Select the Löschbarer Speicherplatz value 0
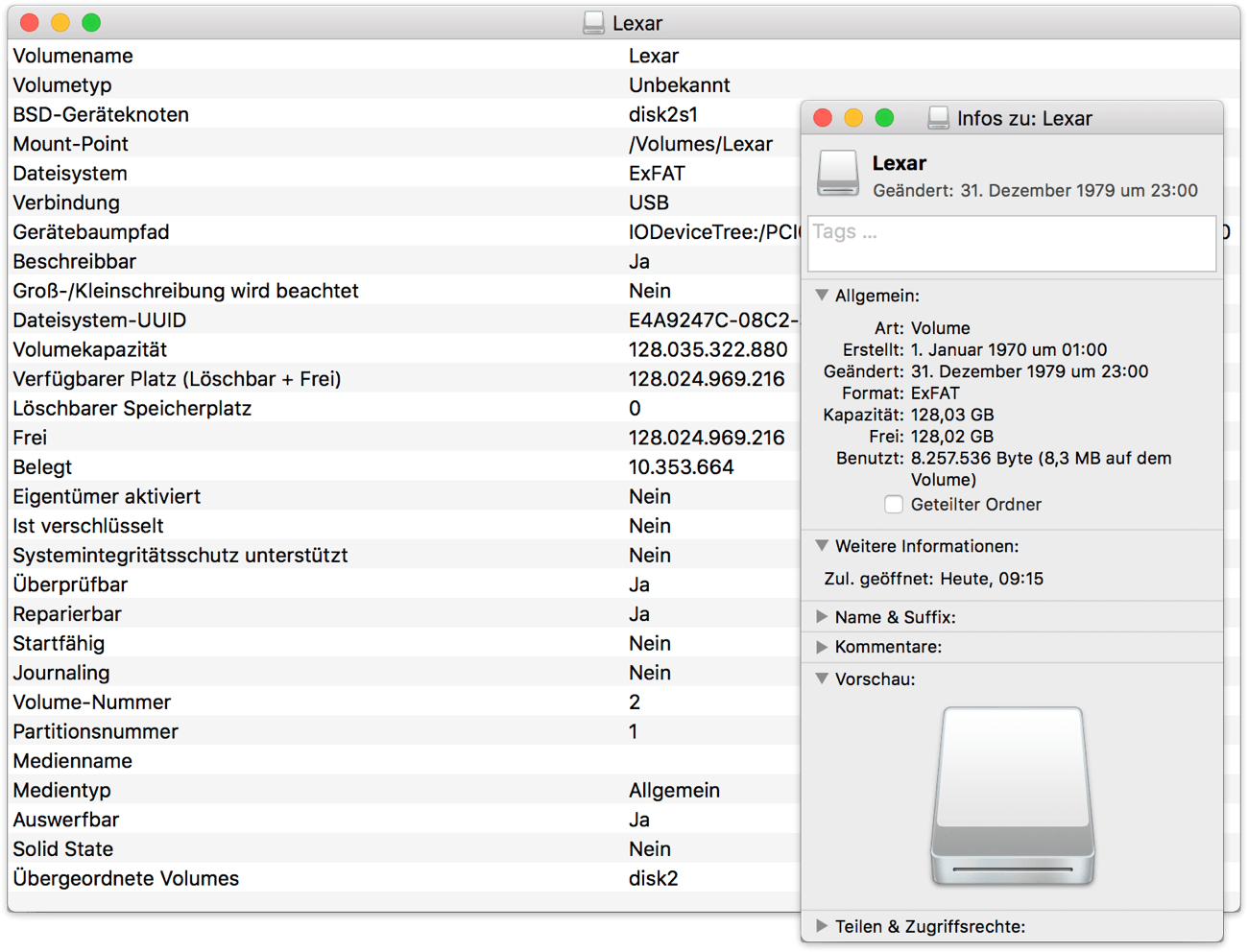This screenshot has width=1248, height=952. 635,409
